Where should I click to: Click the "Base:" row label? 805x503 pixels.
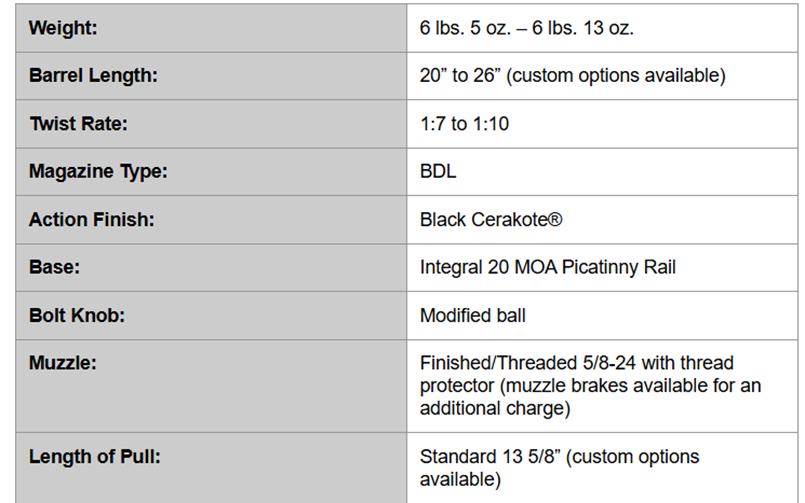(x=54, y=268)
